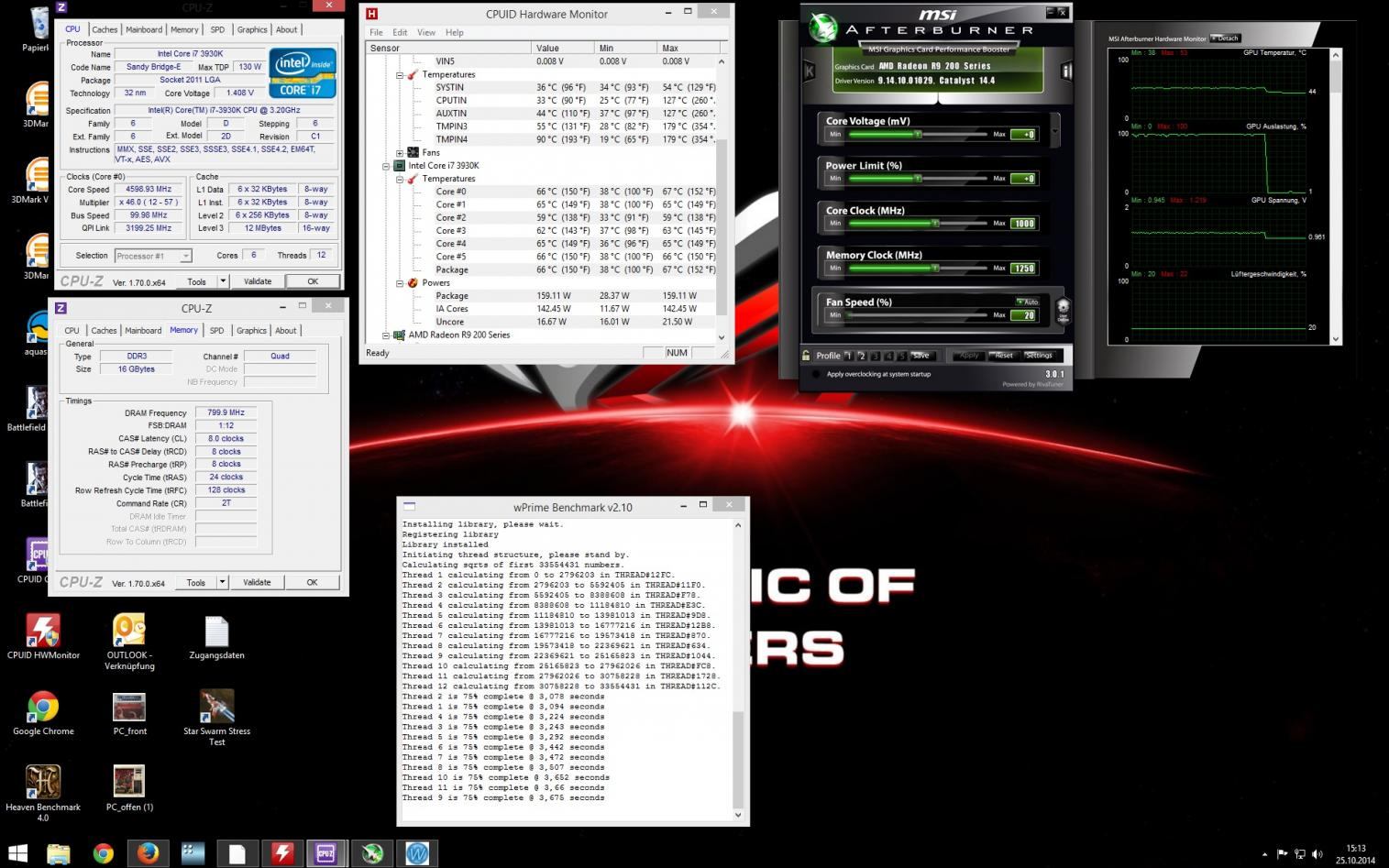Open the Papierkorb recycle bin icon
The width and height of the screenshot is (1389, 868).
(x=37, y=29)
